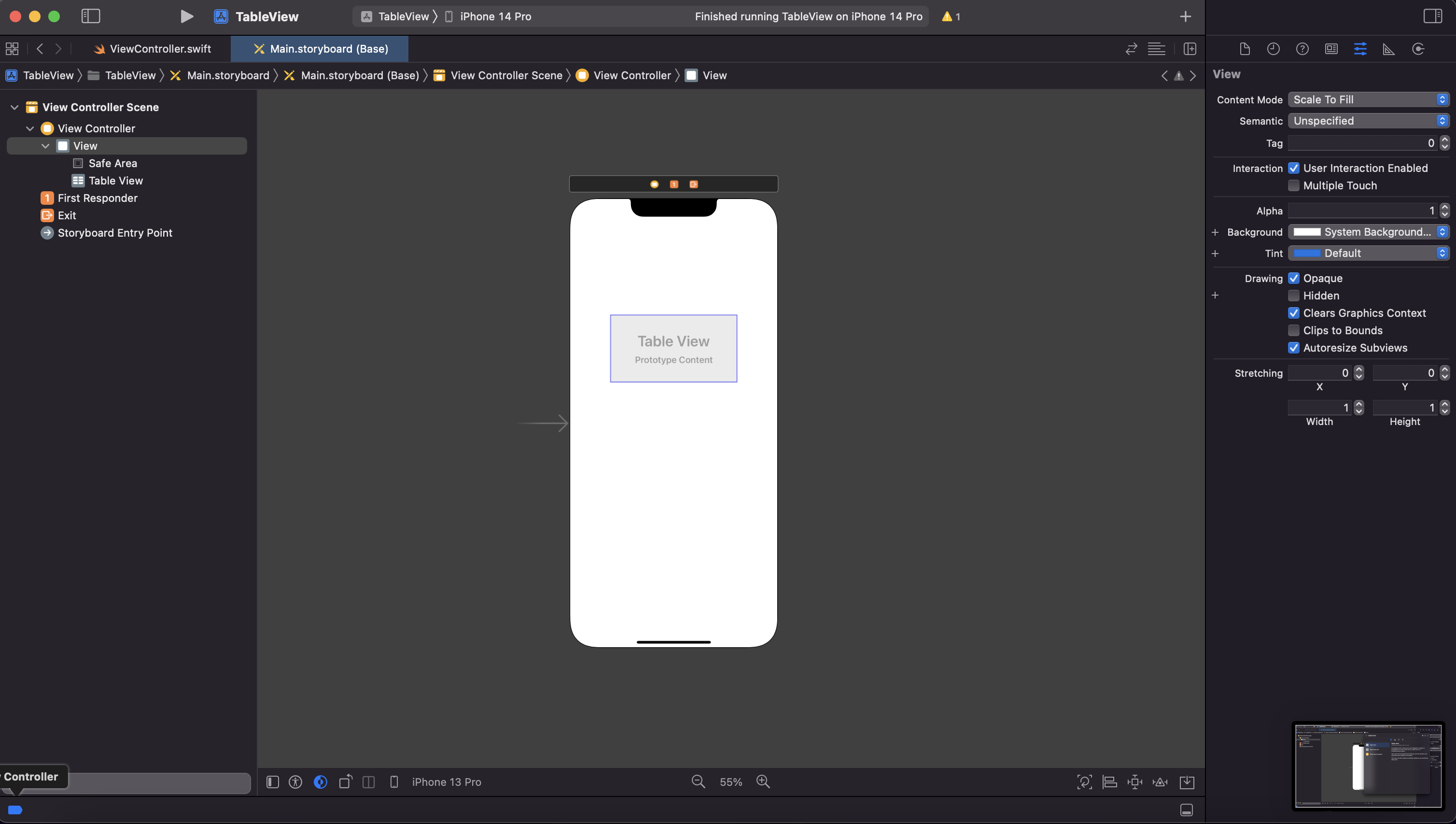Click Add New Constraints icon
The width and height of the screenshot is (1456, 824).
click(1134, 782)
